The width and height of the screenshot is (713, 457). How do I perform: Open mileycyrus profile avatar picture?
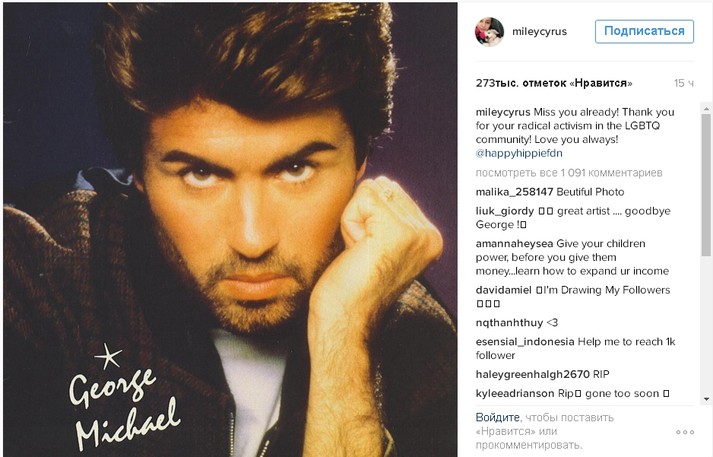click(489, 31)
